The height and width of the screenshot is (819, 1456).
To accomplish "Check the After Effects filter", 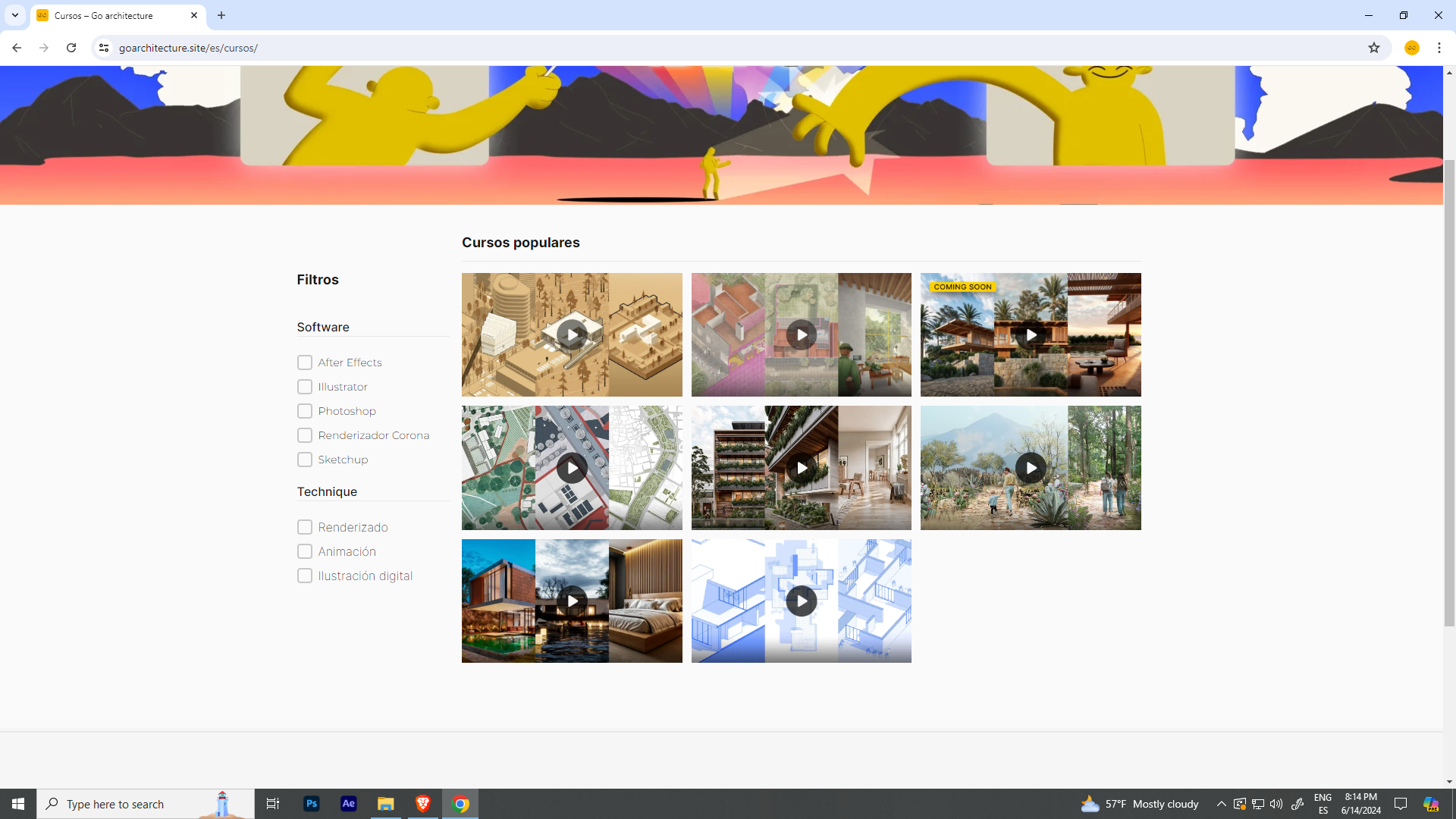I will pos(305,362).
